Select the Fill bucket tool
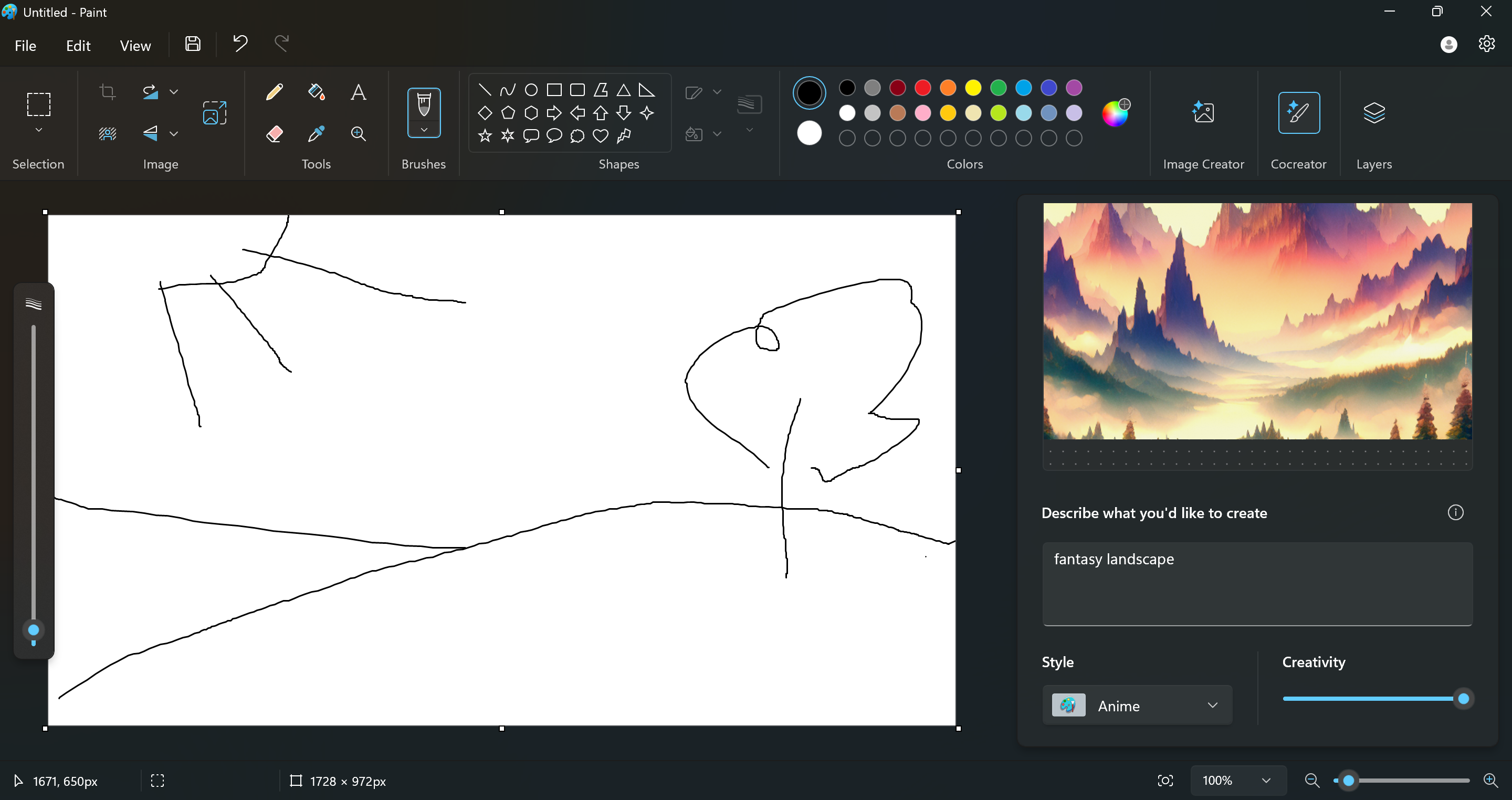This screenshot has width=1512, height=800. click(317, 92)
